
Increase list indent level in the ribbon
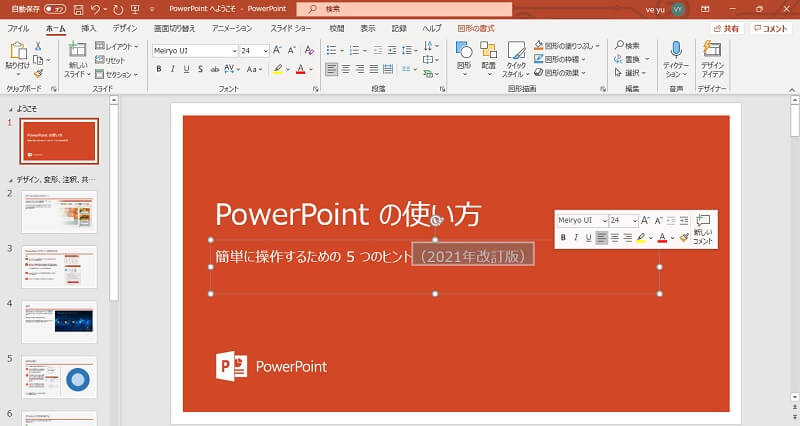(x=392, y=50)
